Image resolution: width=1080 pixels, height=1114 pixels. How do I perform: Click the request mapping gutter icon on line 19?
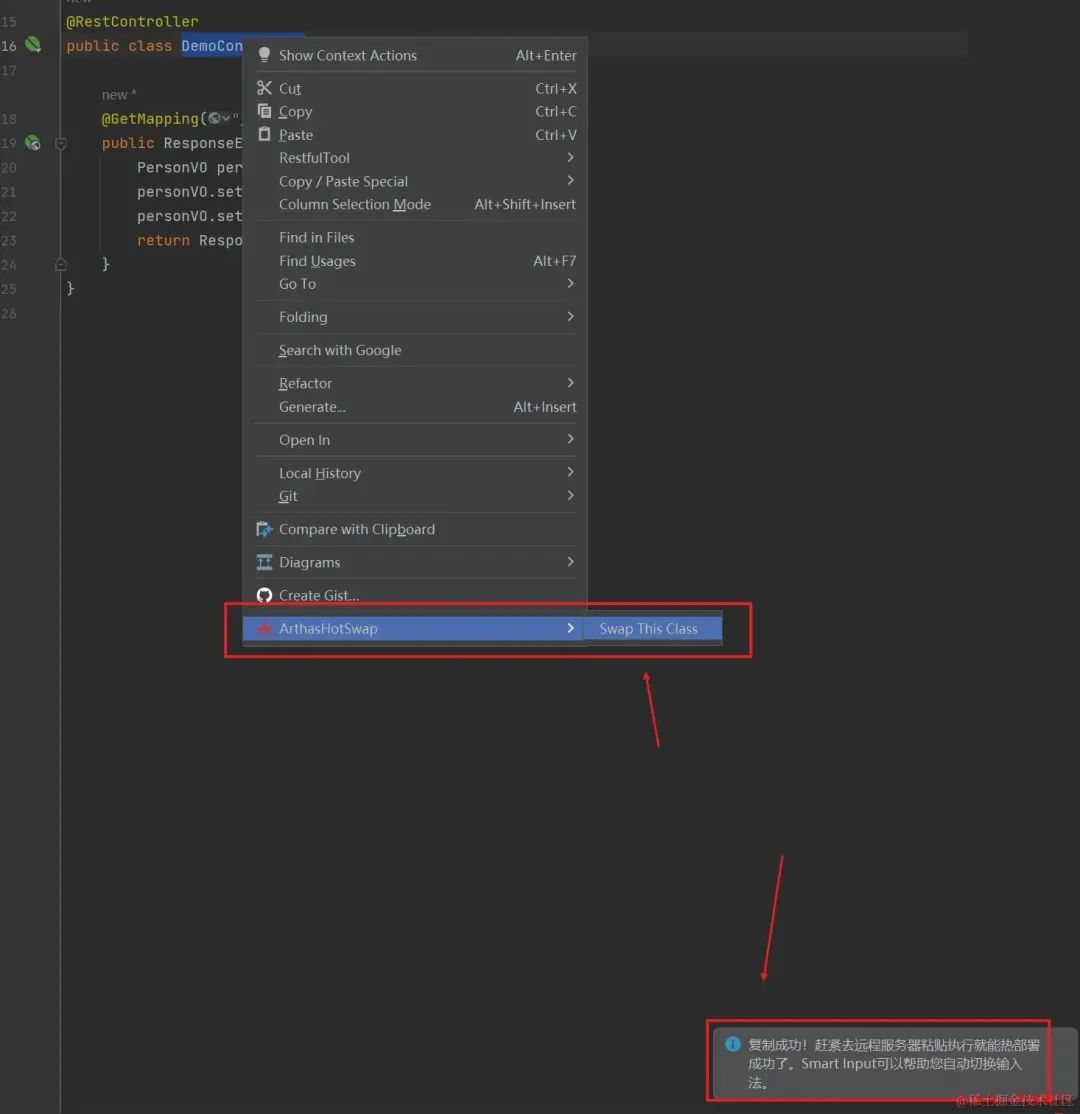pos(33,143)
